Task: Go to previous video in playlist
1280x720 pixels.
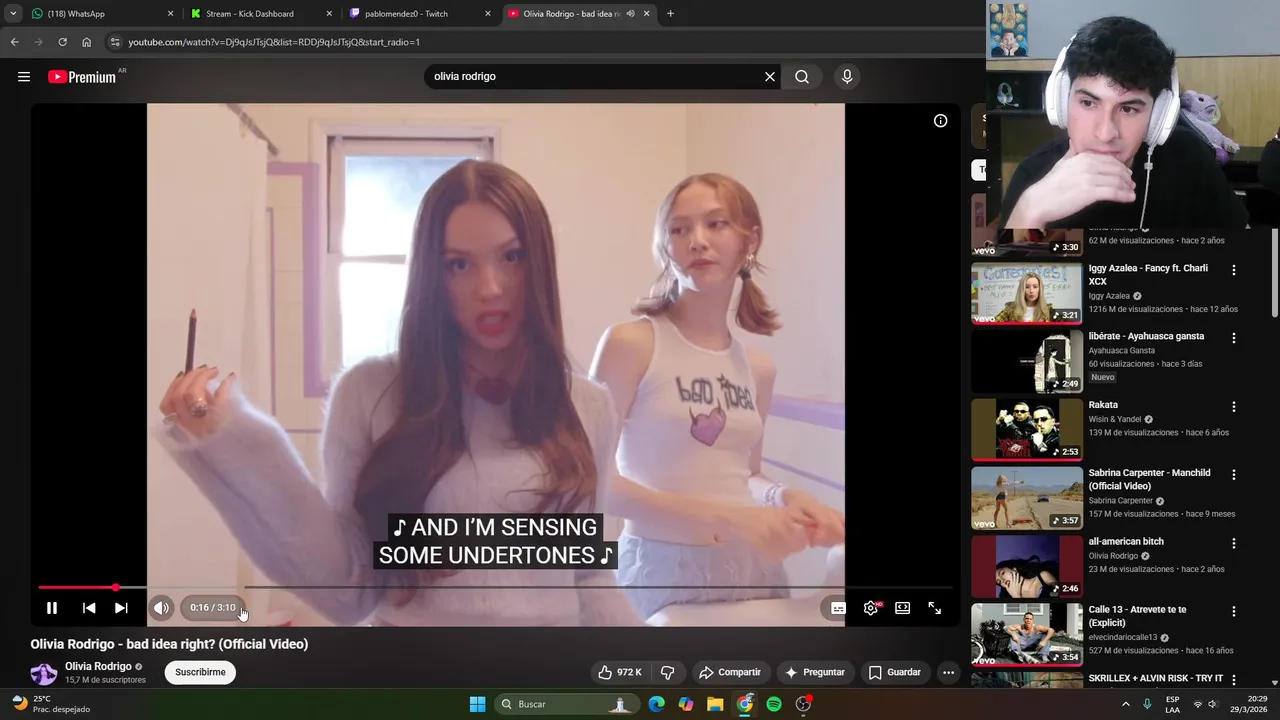Action: [89, 608]
